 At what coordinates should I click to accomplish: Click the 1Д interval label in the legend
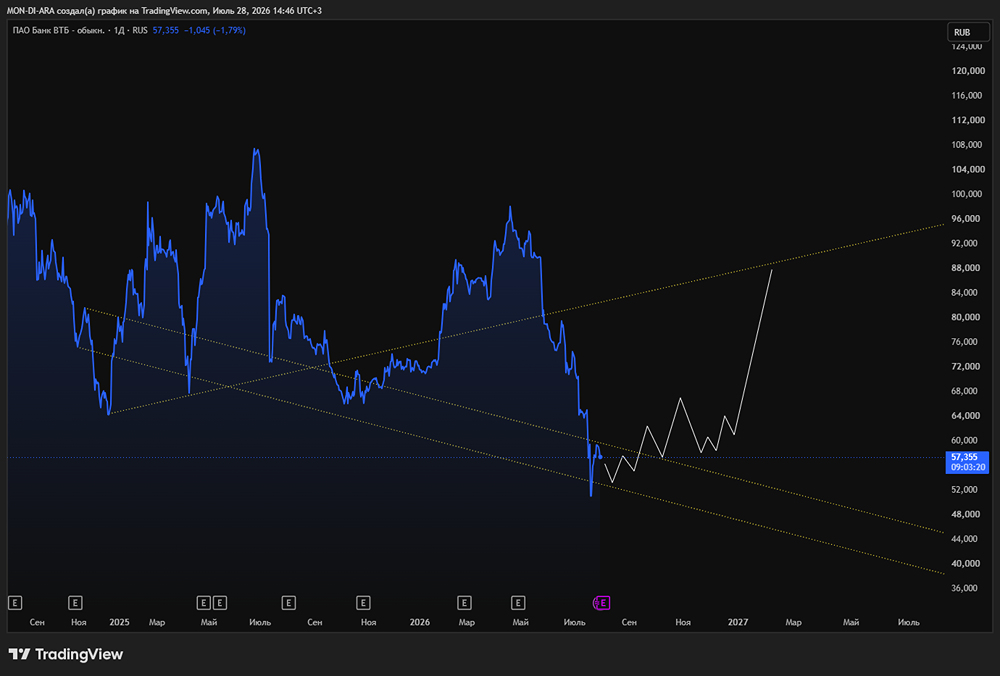119,30
